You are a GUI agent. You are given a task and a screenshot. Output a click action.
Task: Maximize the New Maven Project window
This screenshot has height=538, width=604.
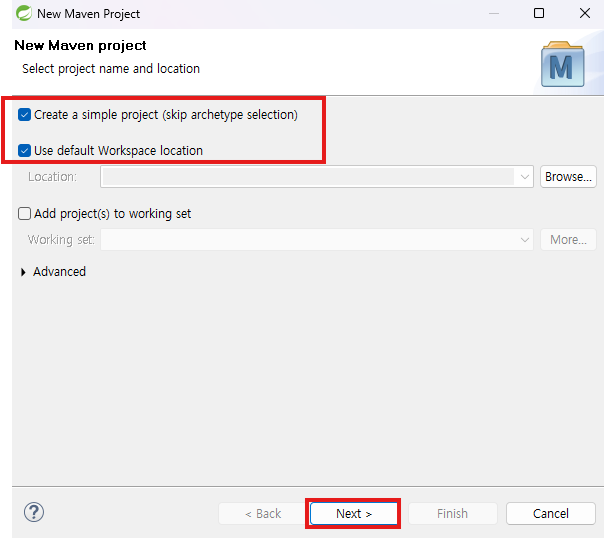pyautogui.click(x=539, y=13)
